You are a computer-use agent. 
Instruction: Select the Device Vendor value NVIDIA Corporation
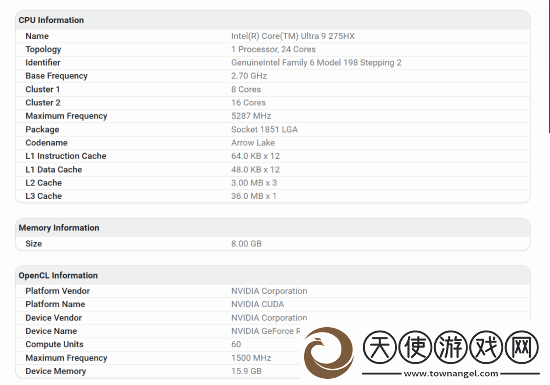coord(269,318)
